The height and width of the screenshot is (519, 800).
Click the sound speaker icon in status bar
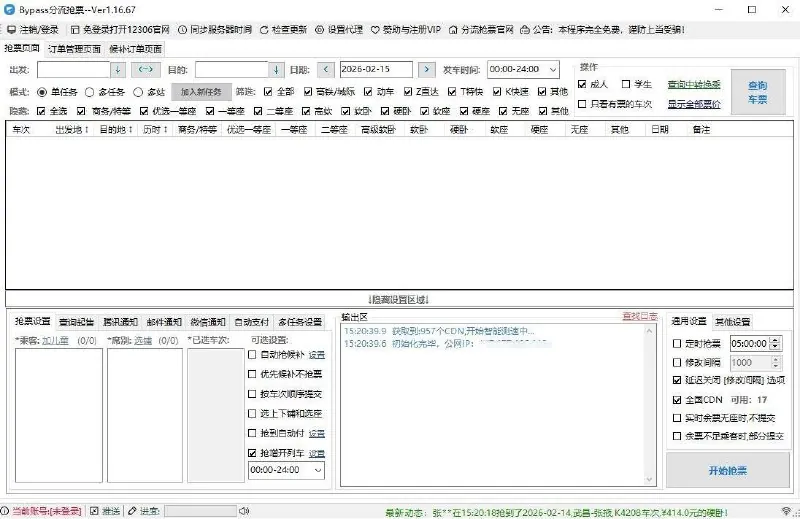coord(244,511)
